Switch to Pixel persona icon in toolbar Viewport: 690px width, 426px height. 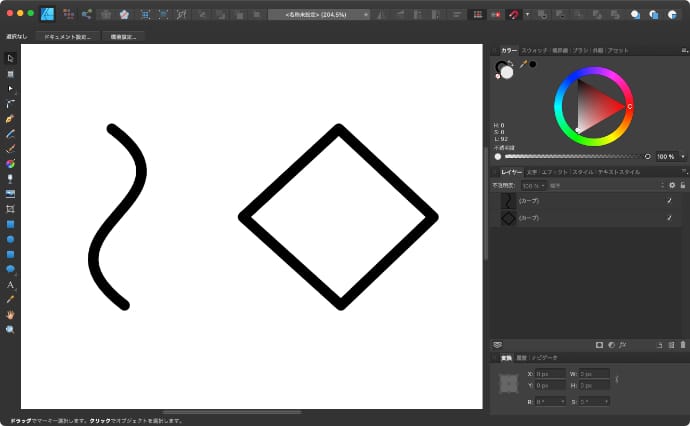pyautogui.click(x=66, y=15)
